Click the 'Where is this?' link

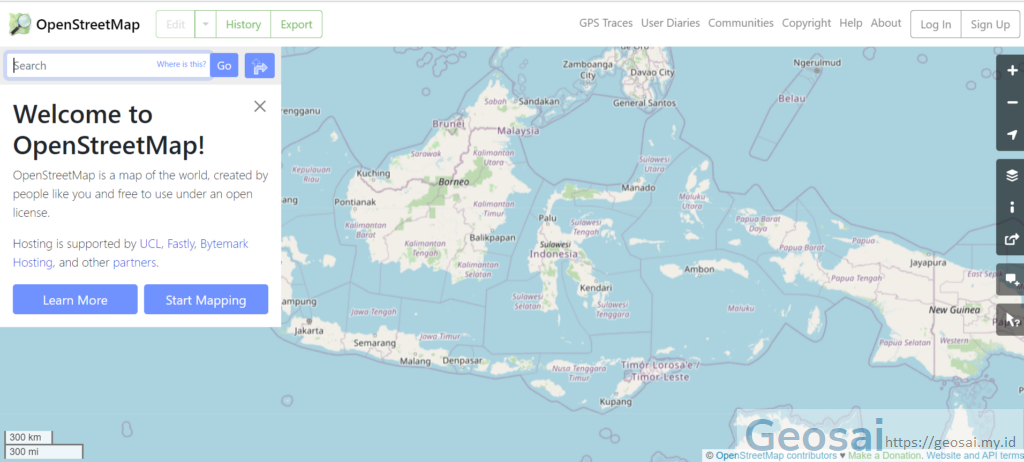pyautogui.click(x=181, y=64)
